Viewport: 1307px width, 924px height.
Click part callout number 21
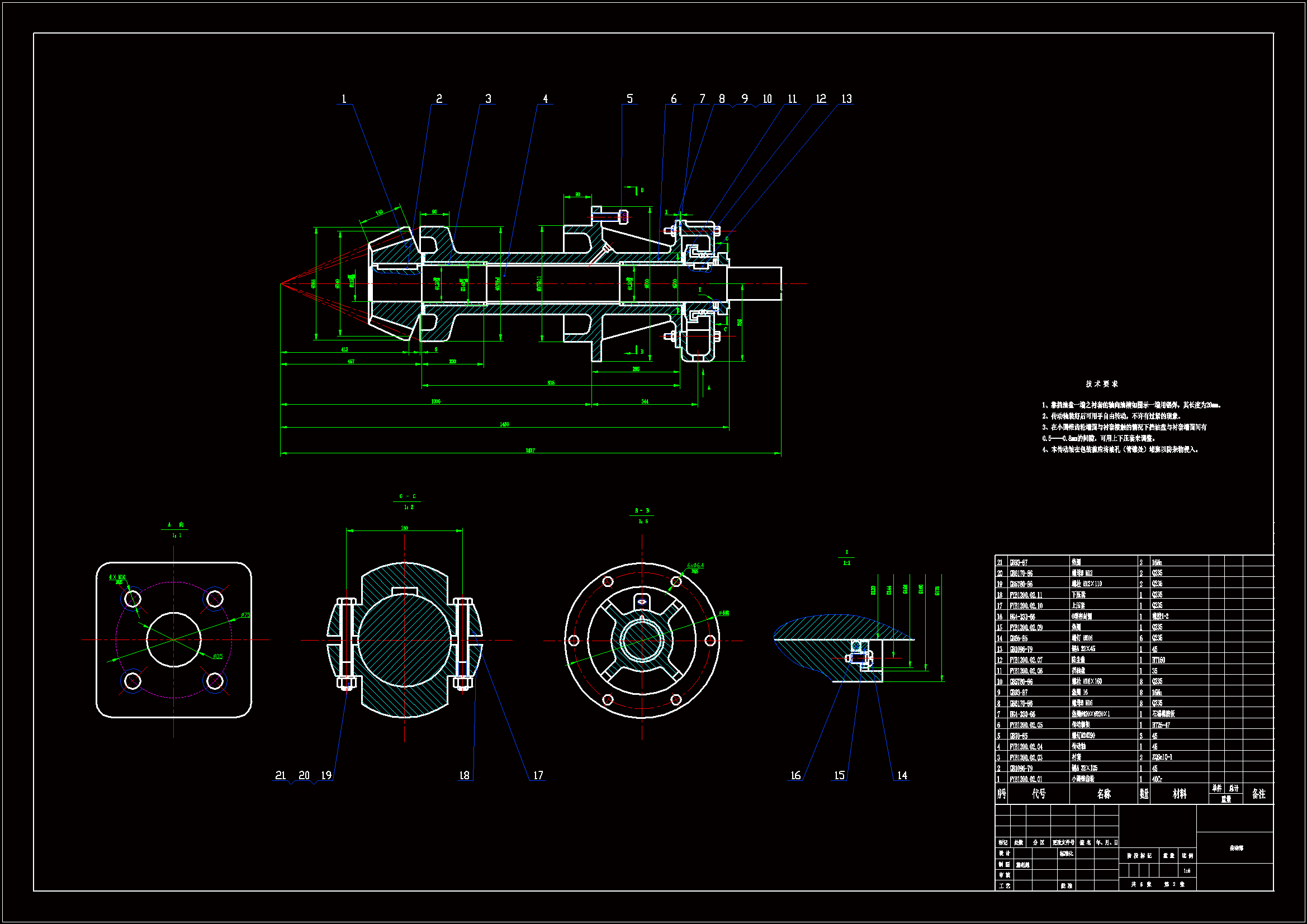click(x=280, y=775)
